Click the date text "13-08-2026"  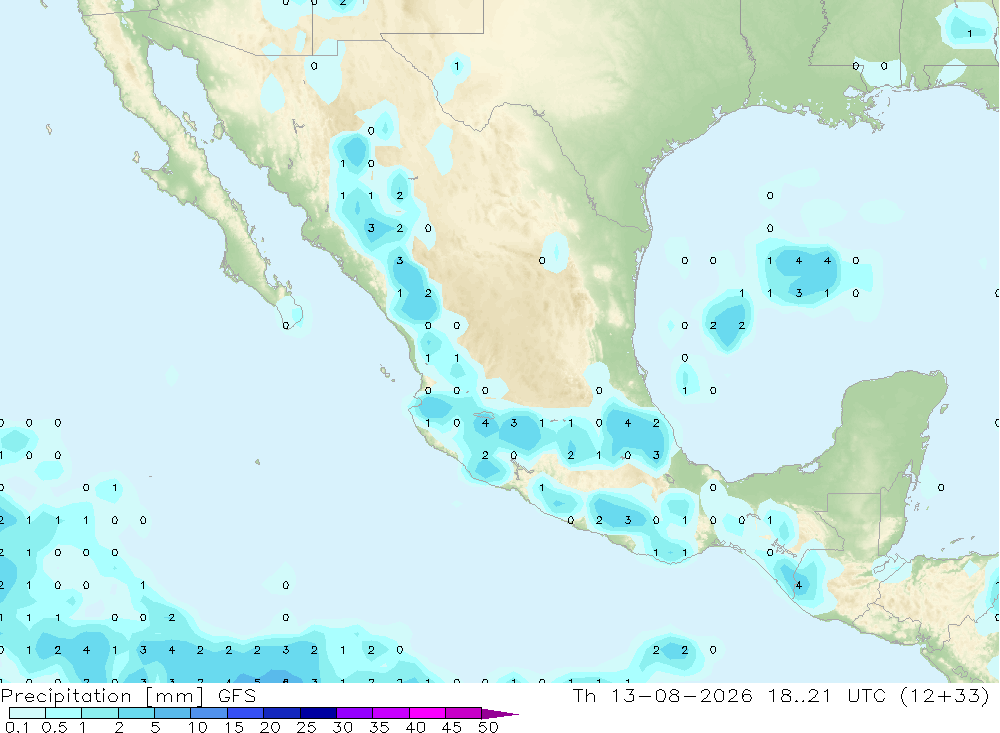[x=682, y=695]
